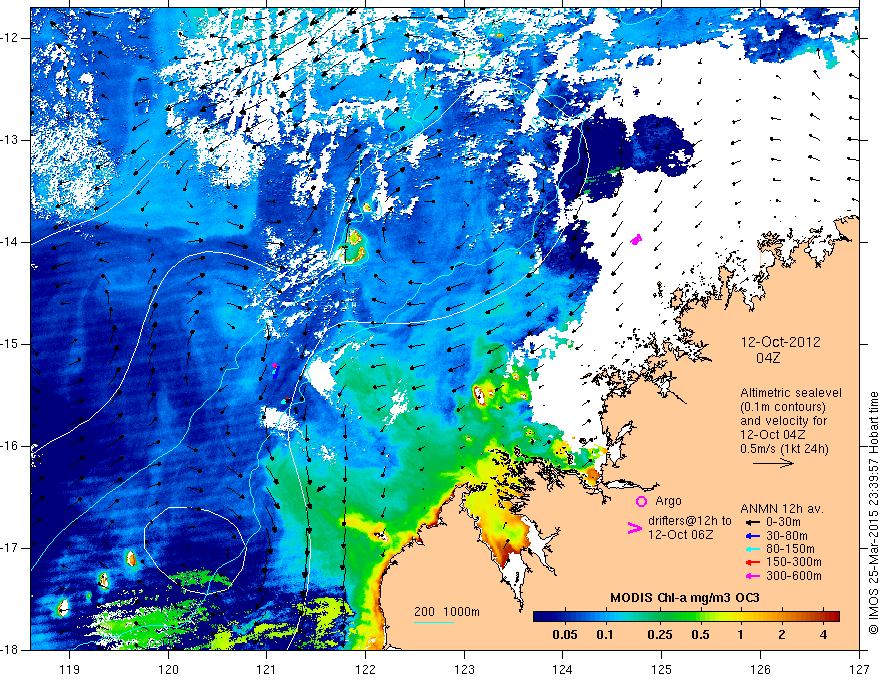Click the '80-150m' depth label
880x680 pixels.
790,549
